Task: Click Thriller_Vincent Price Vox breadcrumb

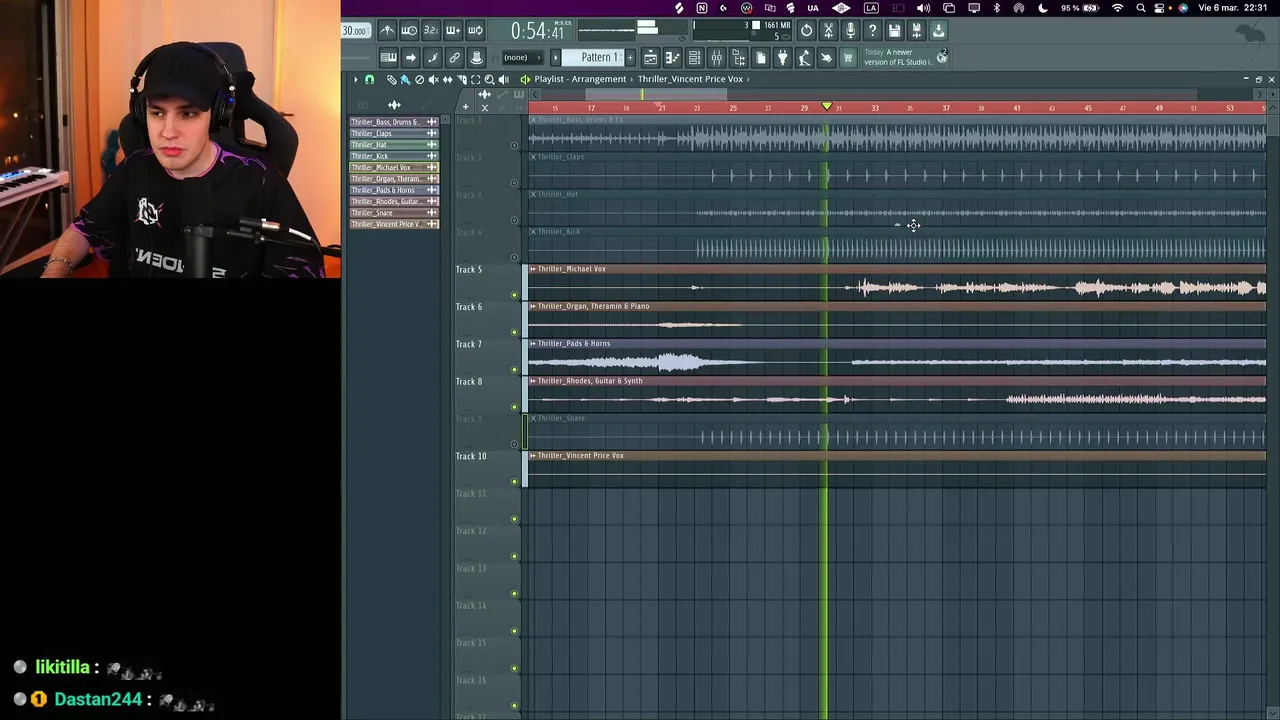Action: [x=690, y=79]
